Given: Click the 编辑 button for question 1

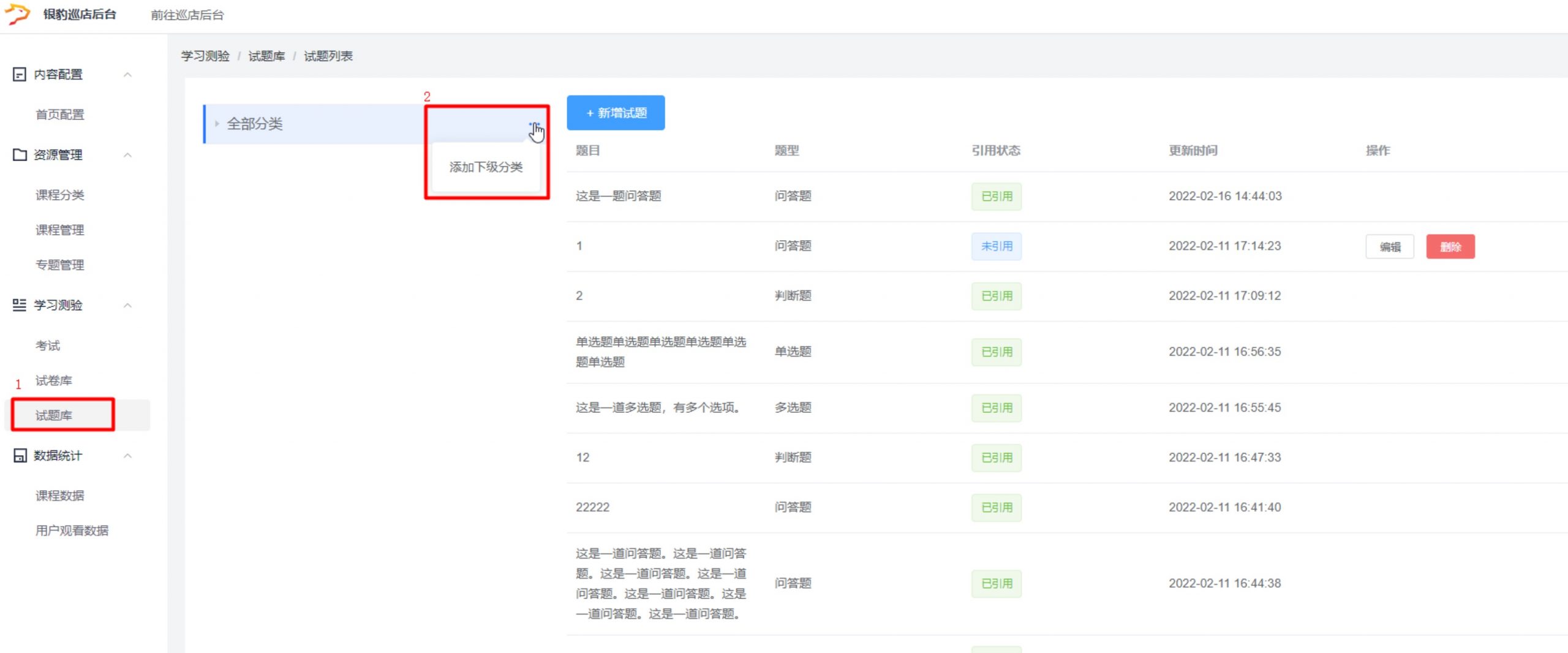Looking at the screenshot, I should (x=1389, y=247).
